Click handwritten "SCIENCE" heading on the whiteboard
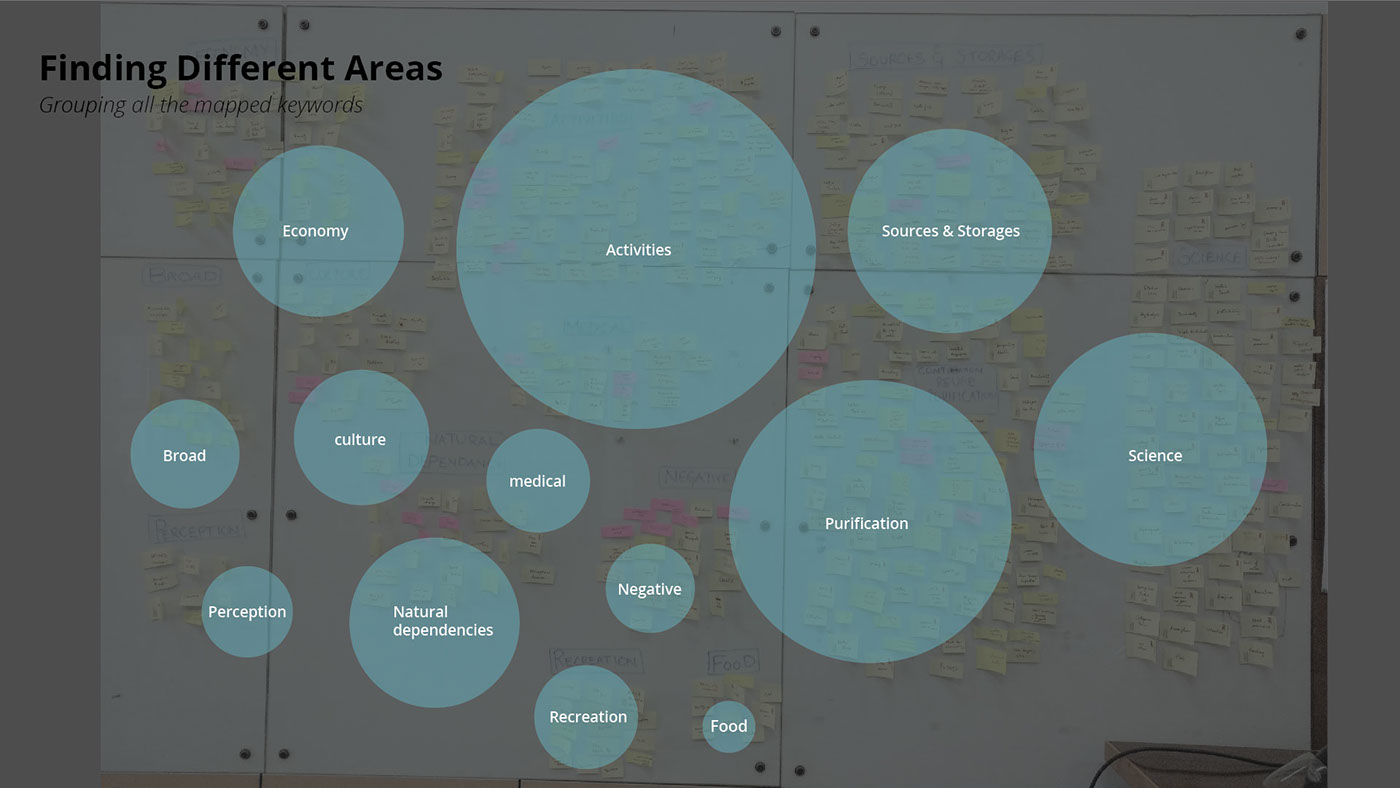Viewport: 1400px width, 788px height. (x=1210, y=256)
